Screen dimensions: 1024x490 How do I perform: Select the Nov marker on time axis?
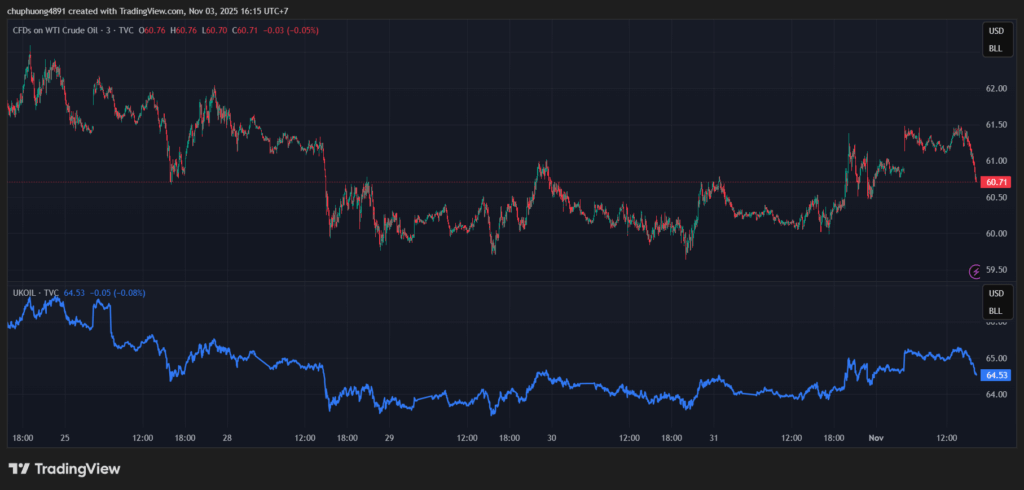tap(877, 438)
